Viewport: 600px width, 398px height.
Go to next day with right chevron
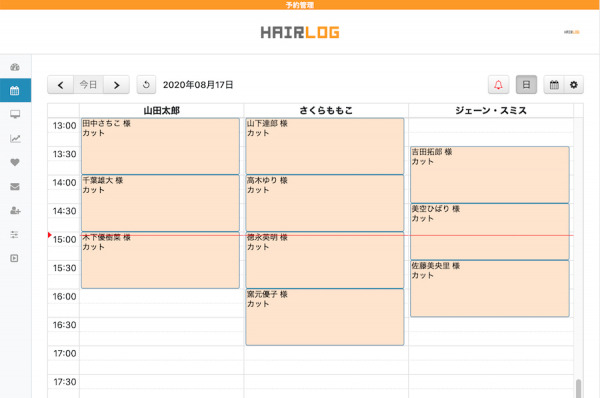point(116,85)
